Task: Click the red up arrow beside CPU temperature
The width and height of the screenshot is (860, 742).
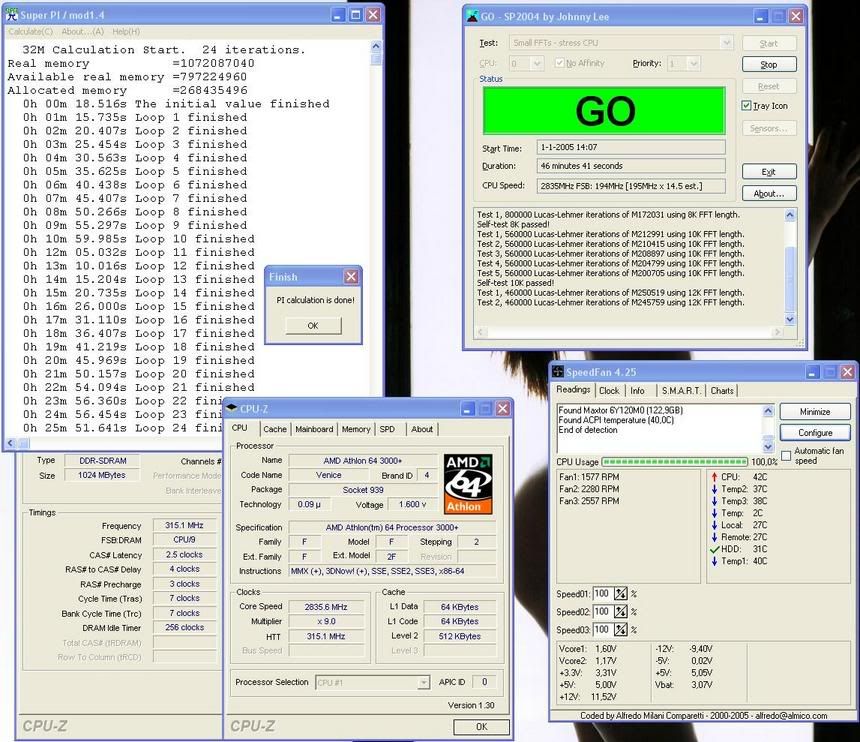Action: (714, 477)
